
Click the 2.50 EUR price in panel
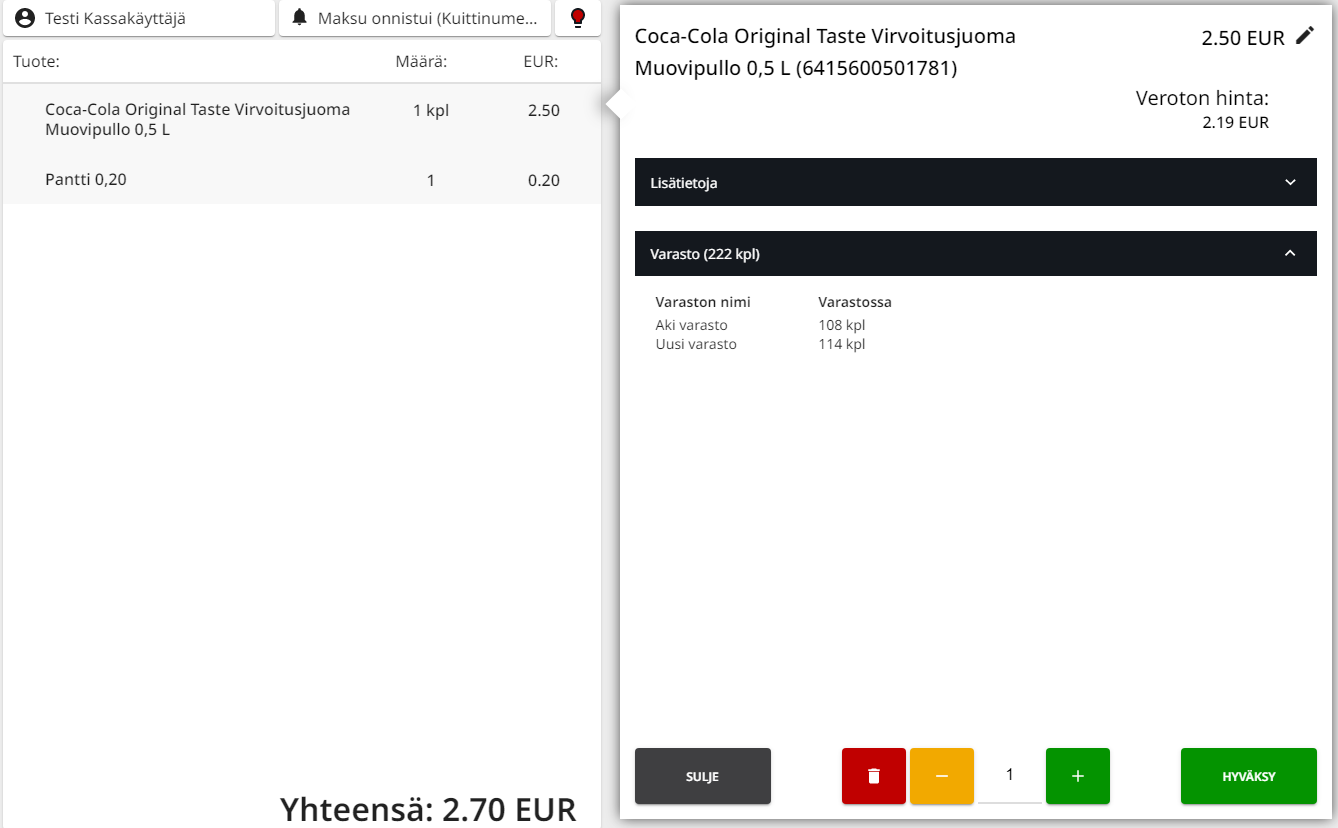[1242, 39]
